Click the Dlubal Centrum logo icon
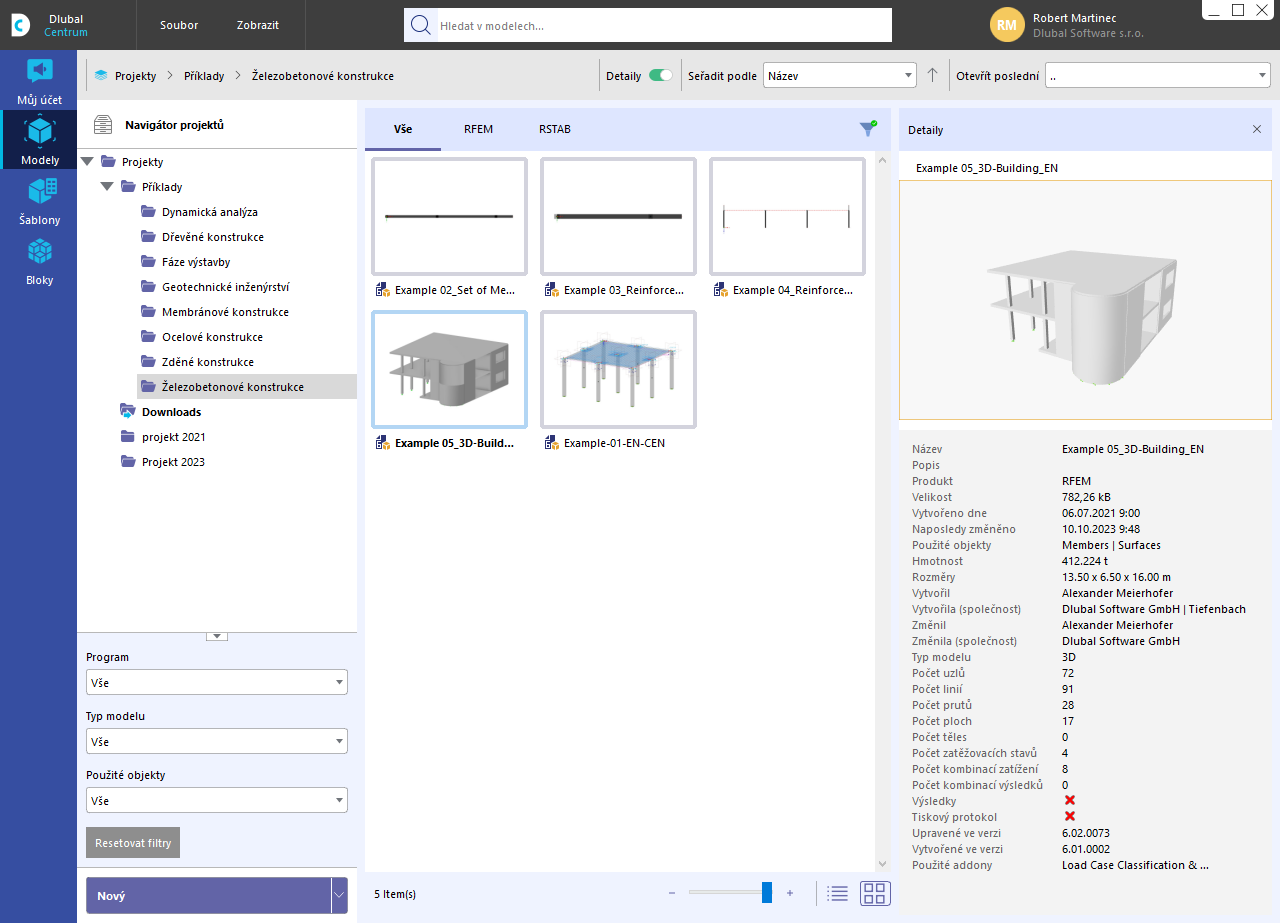Viewport: 1280px width, 923px height. (20, 25)
